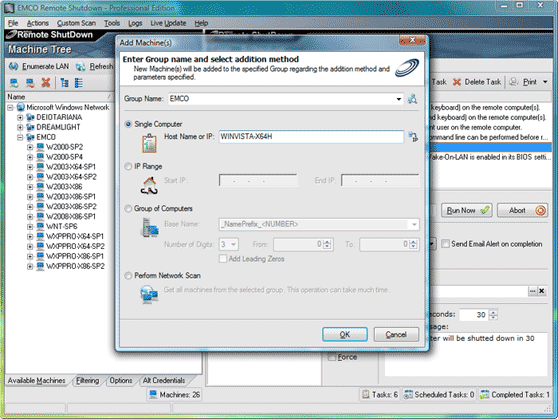Viewport: 558px width, 419px height.
Task: Click the Host Name or IP field
Action: (311, 137)
